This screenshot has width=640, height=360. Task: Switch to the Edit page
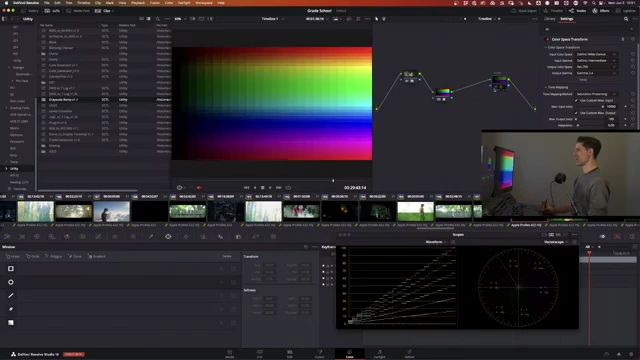click(x=289, y=354)
